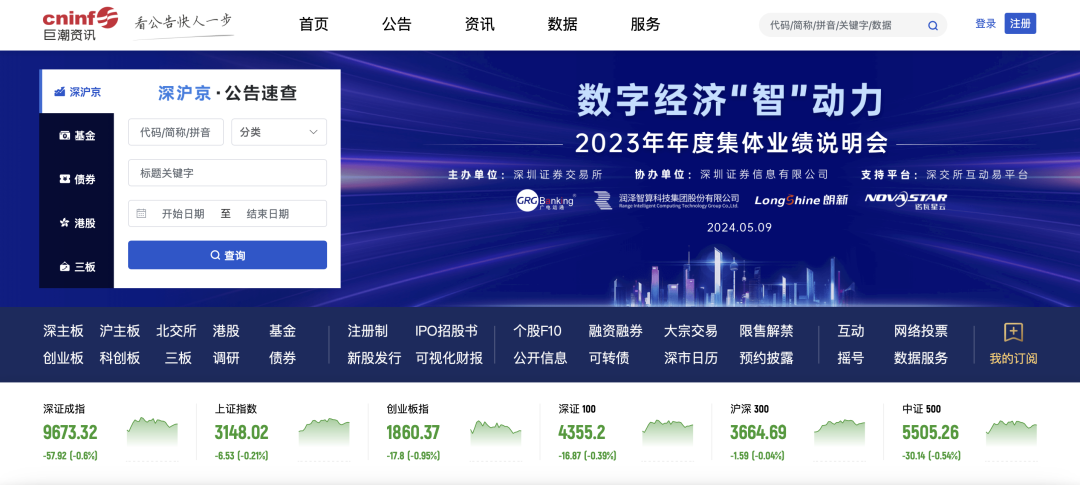Expand the 分类 category dropdown
The height and width of the screenshot is (485, 1080).
[278, 132]
